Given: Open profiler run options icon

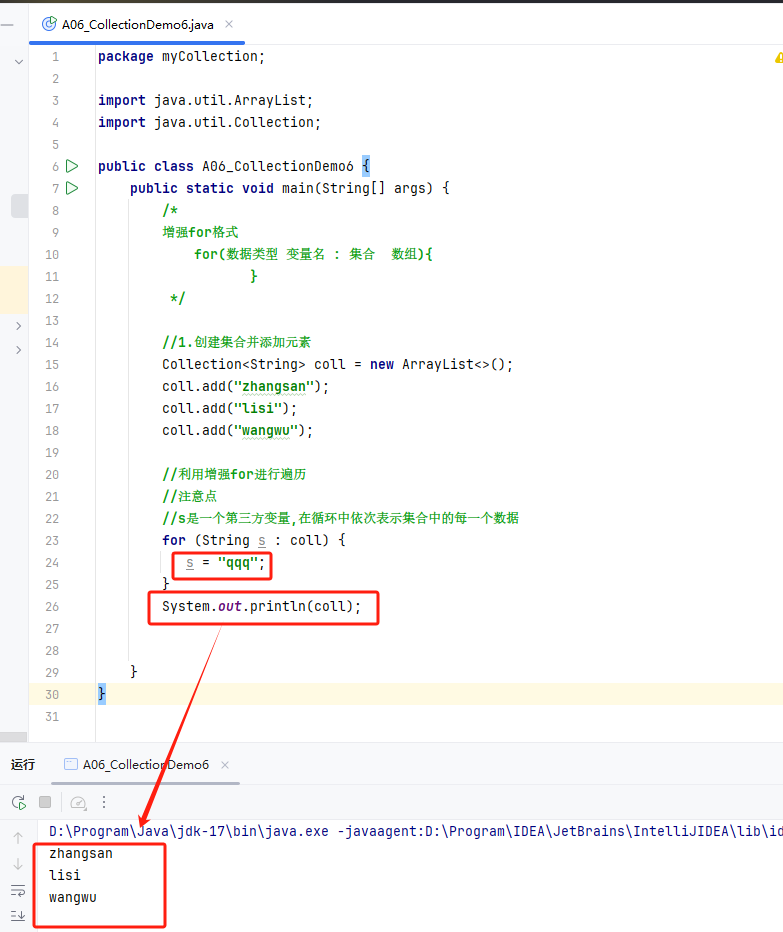Looking at the screenshot, I should (78, 802).
